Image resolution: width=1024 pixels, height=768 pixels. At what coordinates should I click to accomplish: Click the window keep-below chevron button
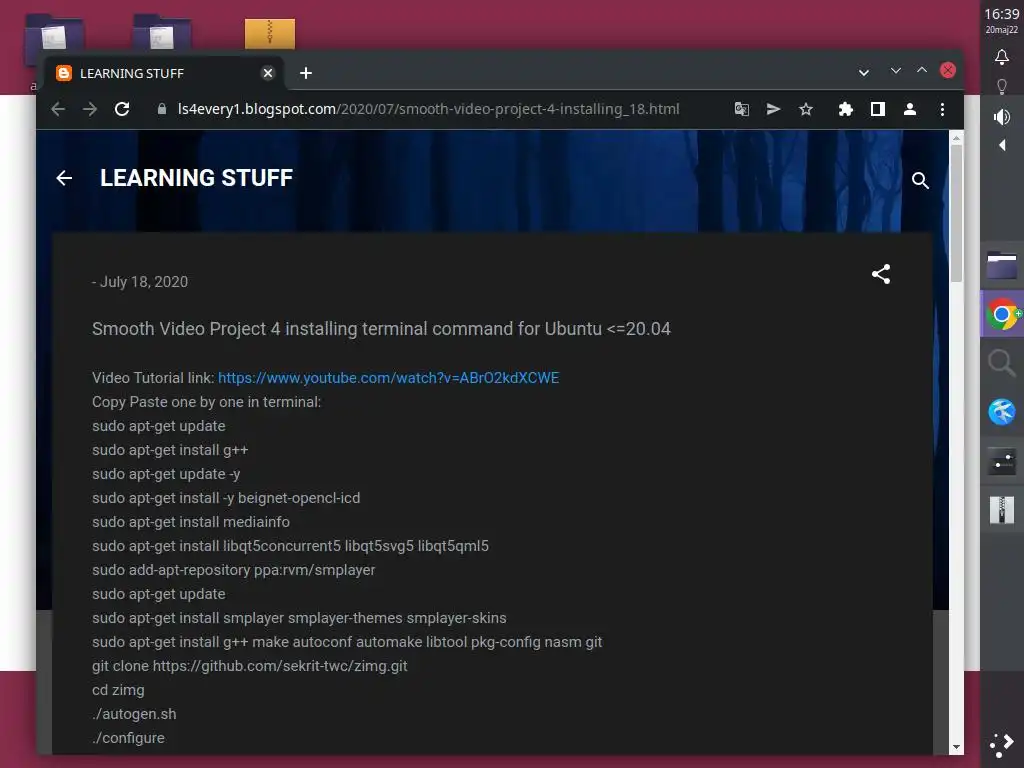(x=895, y=71)
